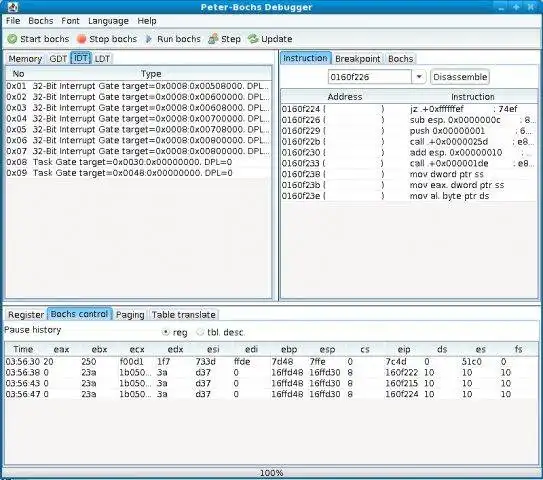
Task: Click the No column header in IDT table
Action: point(18,74)
